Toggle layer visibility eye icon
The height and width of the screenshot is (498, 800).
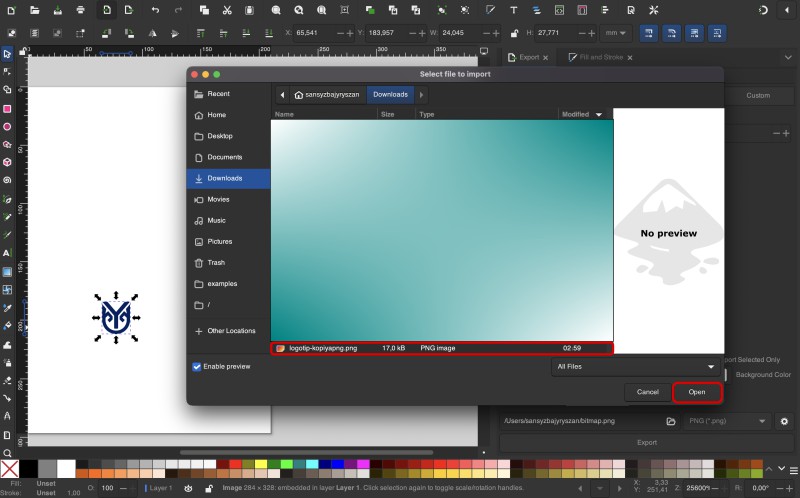[188, 488]
